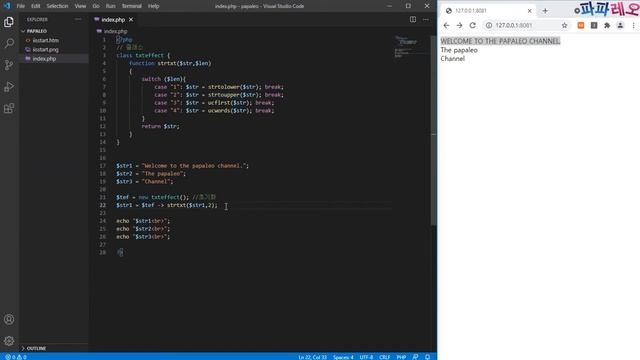Open the Accounts menu icon
Image resolution: width=640 pixels, height=360 pixels.
(x=9, y=319)
